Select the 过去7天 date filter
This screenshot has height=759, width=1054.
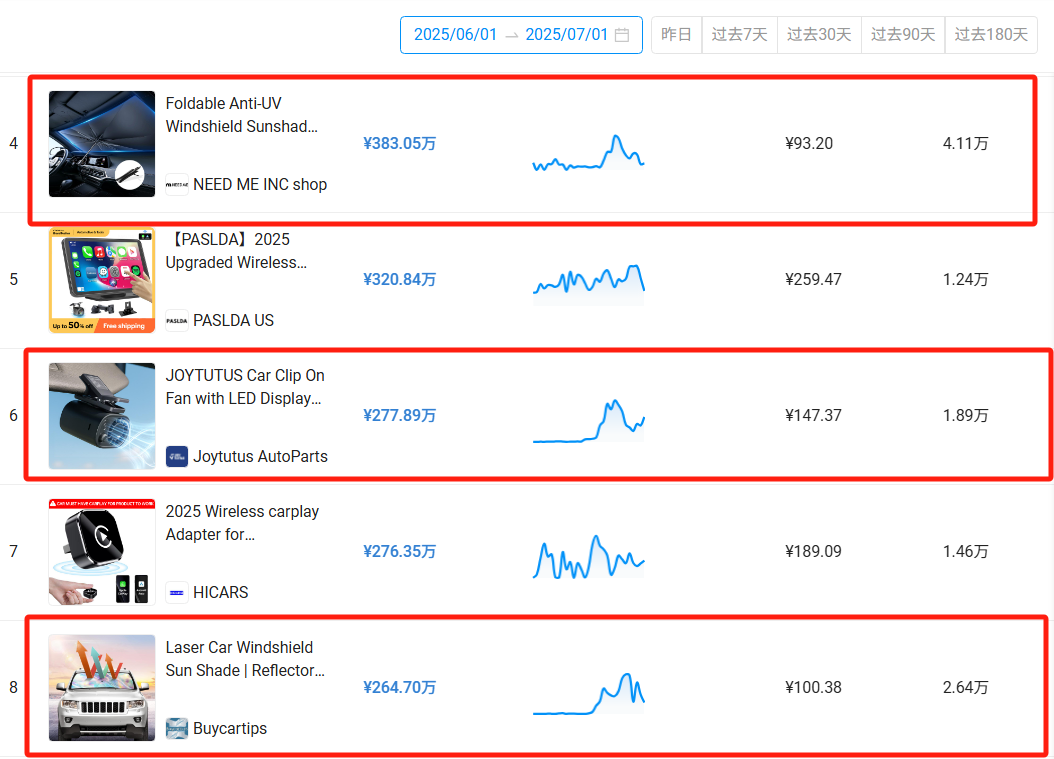[740, 35]
